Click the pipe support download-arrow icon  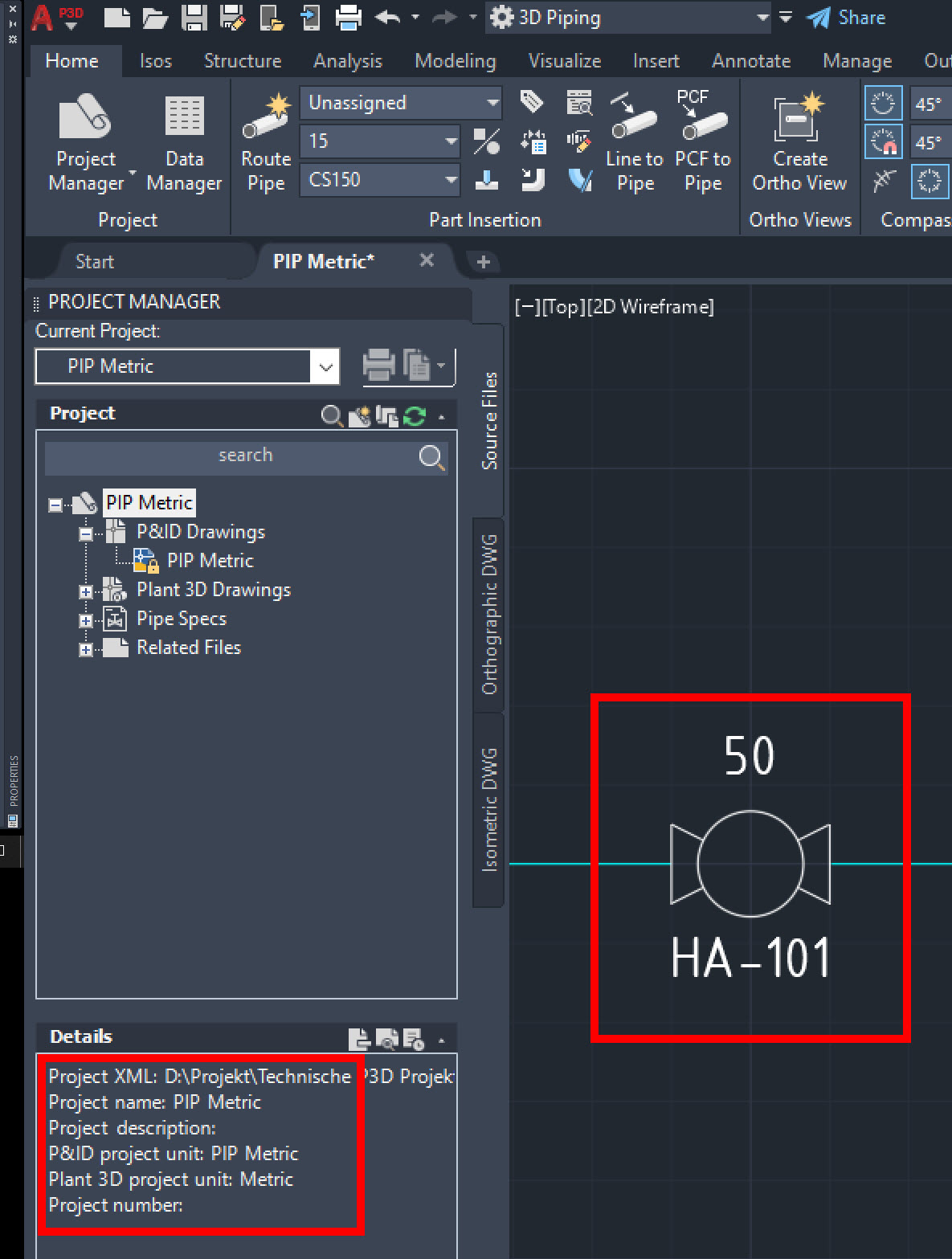pyautogui.click(x=486, y=180)
